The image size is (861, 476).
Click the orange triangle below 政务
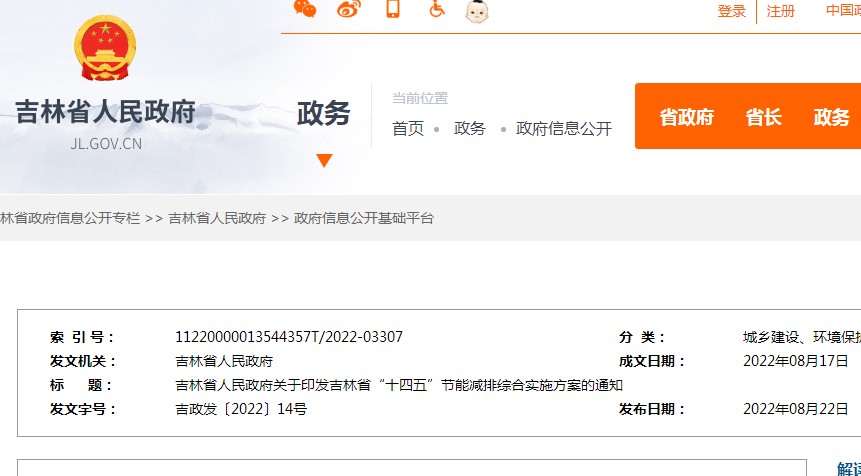325,161
